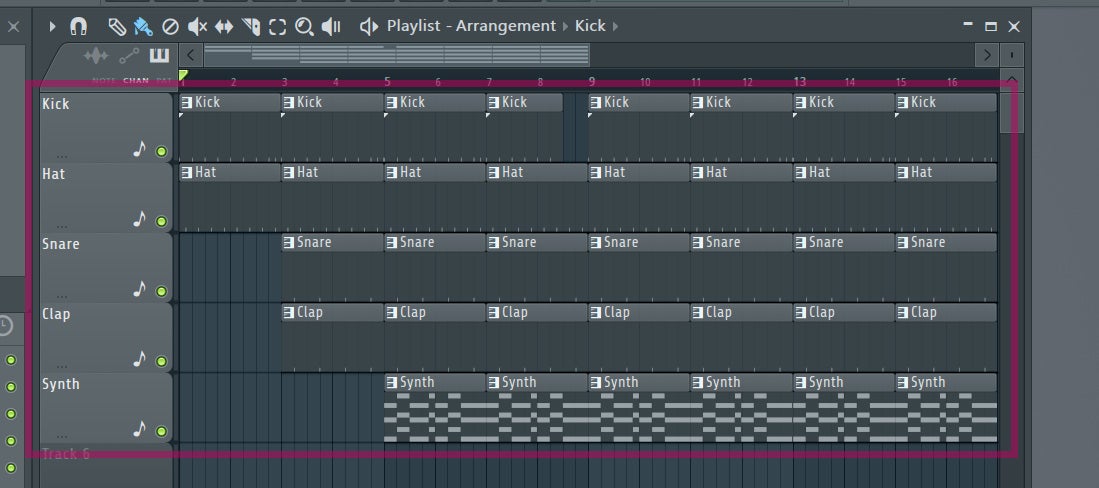Mute the Synth track using its green LED

click(x=161, y=432)
